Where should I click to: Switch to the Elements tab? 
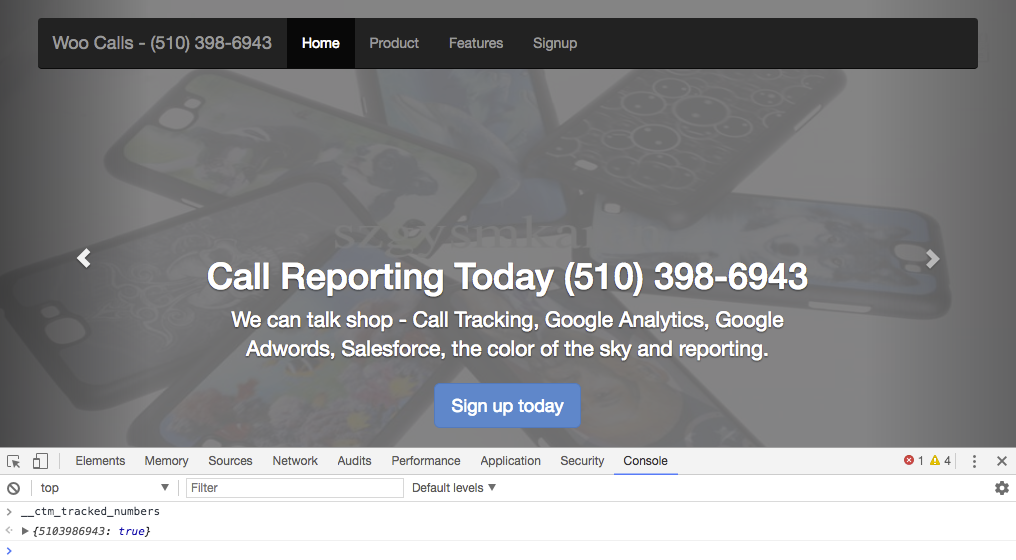pyautogui.click(x=100, y=461)
